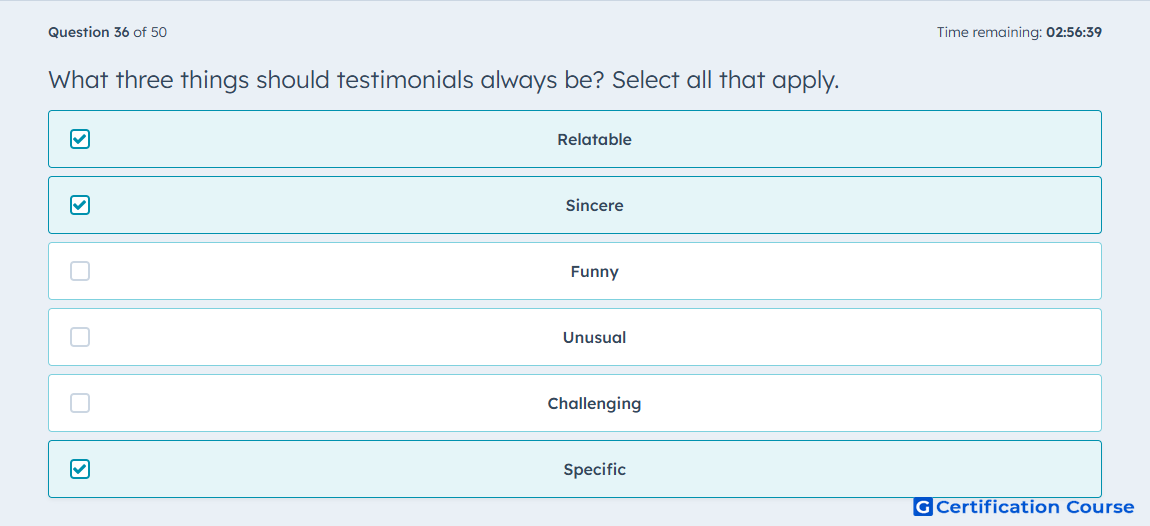
Task: Select the Relatable answer label
Action: [594, 139]
